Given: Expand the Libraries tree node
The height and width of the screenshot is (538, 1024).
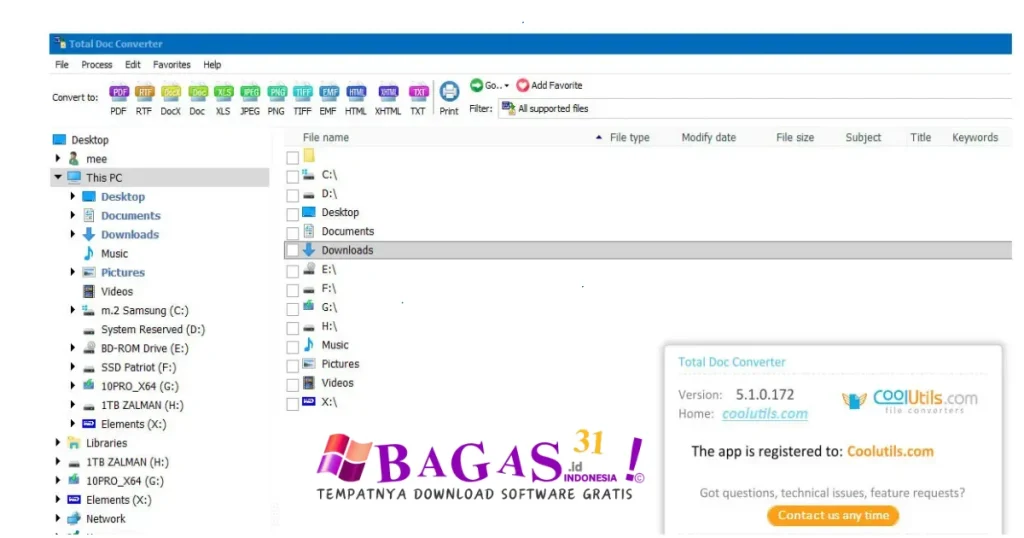Looking at the screenshot, I should 58,442.
